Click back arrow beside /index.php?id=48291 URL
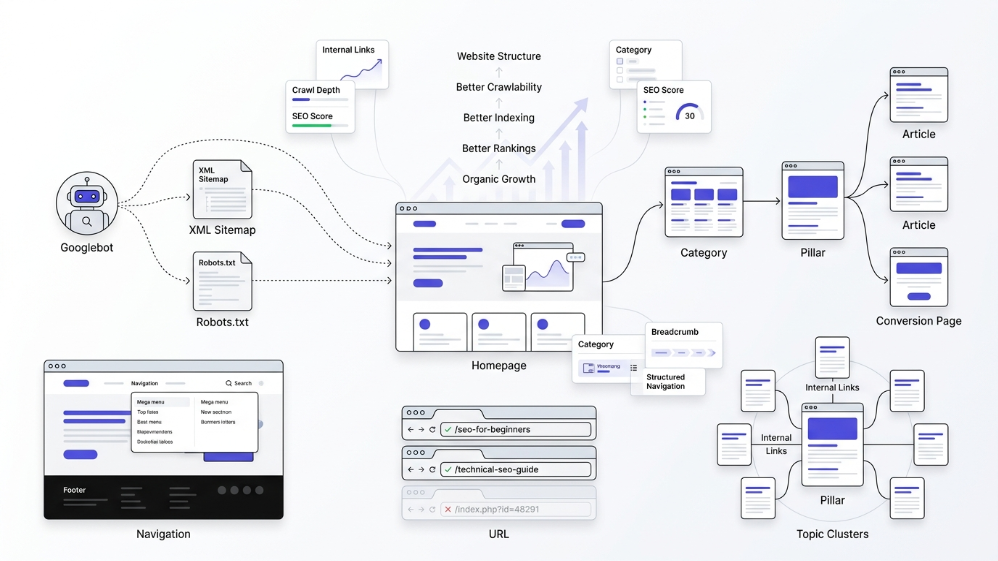Image resolution: width=998 pixels, height=561 pixels. [x=411, y=509]
